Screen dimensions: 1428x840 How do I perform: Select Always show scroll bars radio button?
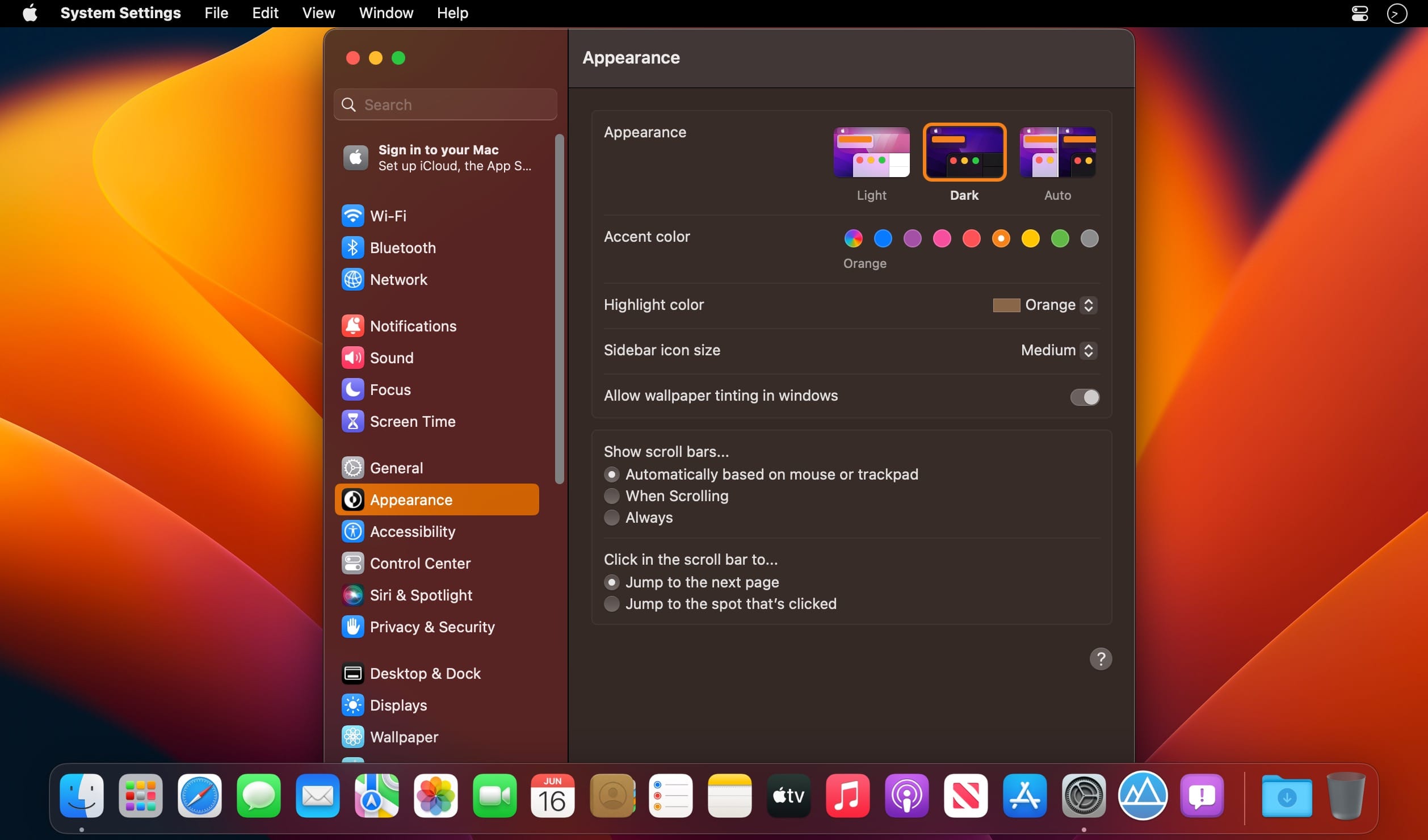click(x=611, y=517)
